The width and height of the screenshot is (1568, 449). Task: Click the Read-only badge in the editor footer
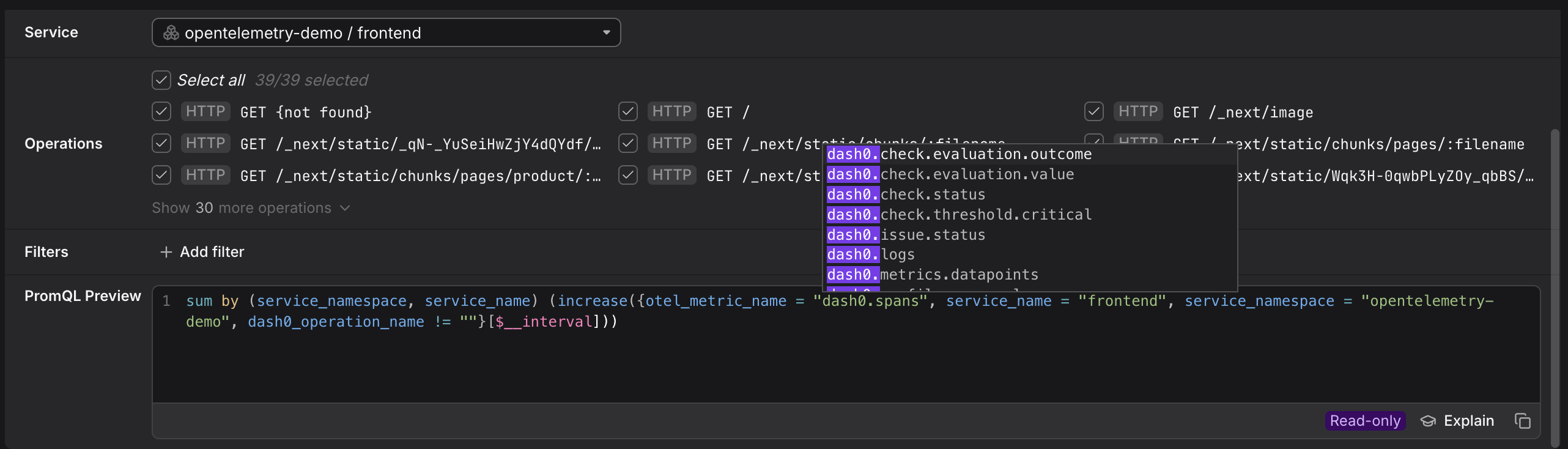[x=1364, y=421]
